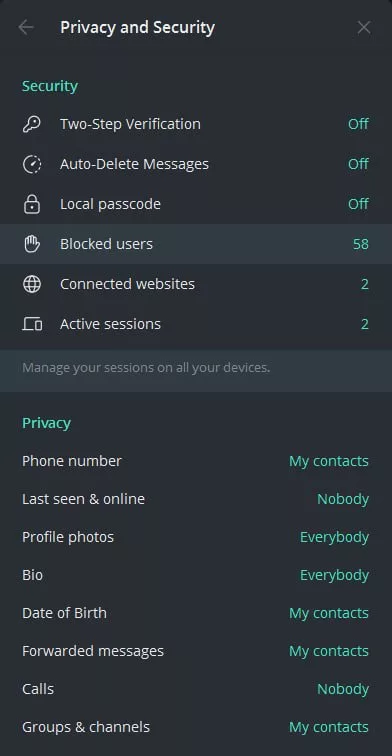Screen dimensions: 392x756
Task: Click the Local passcode lock icon
Action: point(32,204)
